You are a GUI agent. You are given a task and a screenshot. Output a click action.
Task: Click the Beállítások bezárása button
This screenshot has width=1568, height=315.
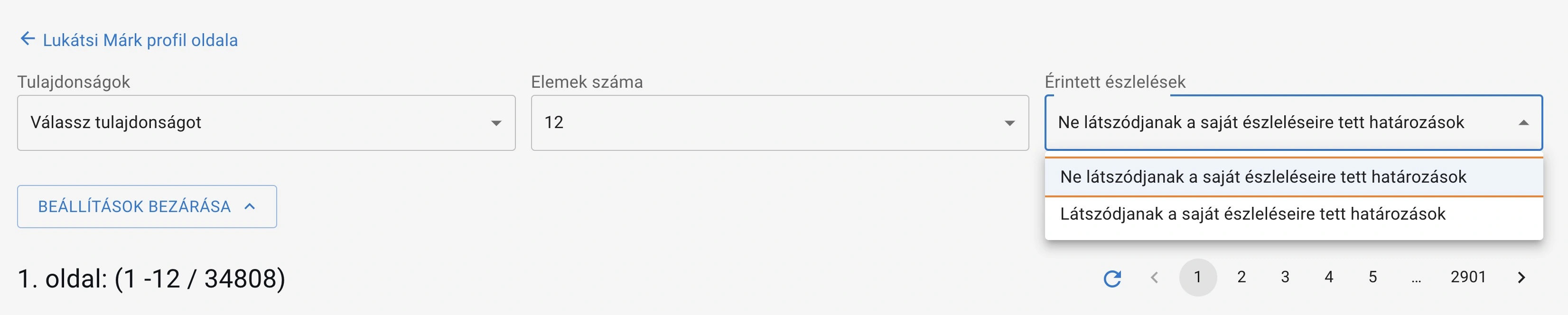pos(147,207)
